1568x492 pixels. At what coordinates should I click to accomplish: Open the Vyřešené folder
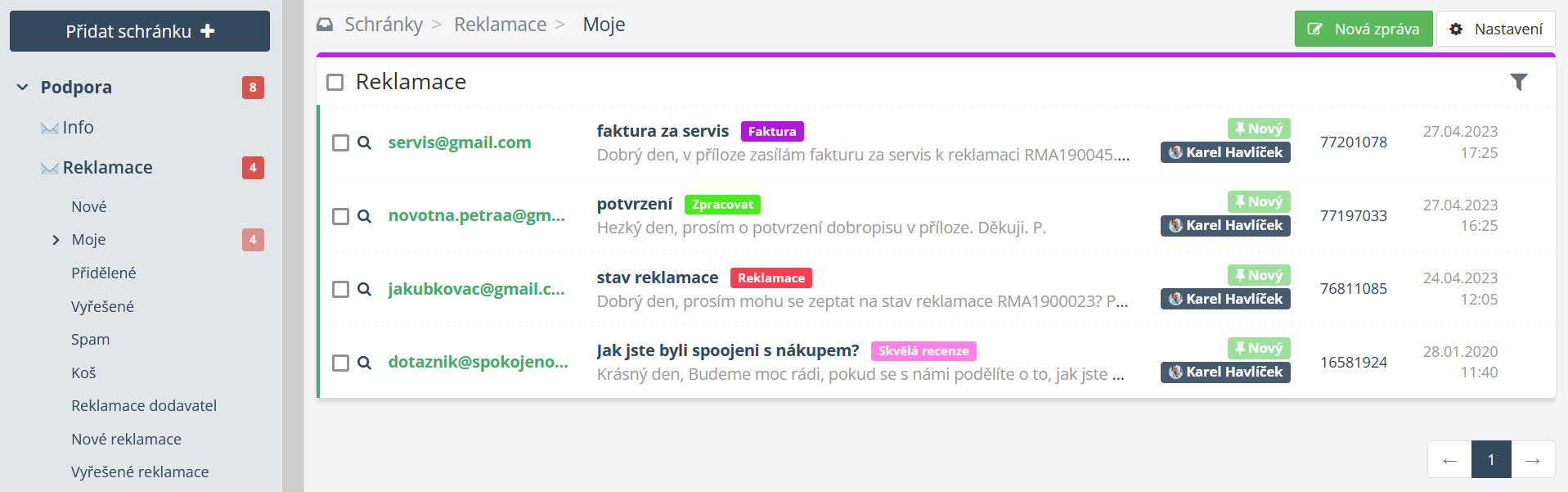(102, 306)
